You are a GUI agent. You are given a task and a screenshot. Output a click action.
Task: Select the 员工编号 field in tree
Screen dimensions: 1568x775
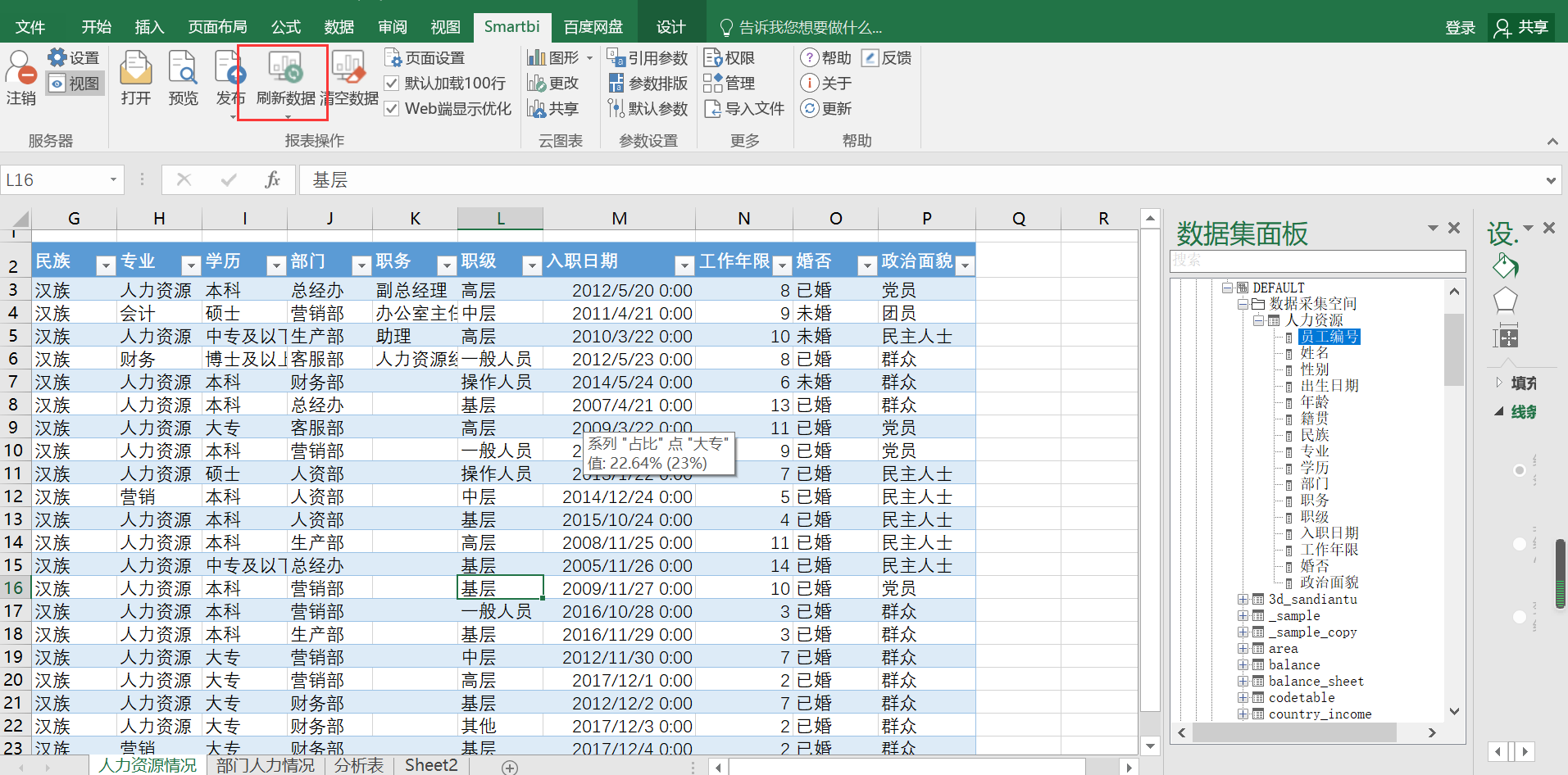[x=1329, y=337]
